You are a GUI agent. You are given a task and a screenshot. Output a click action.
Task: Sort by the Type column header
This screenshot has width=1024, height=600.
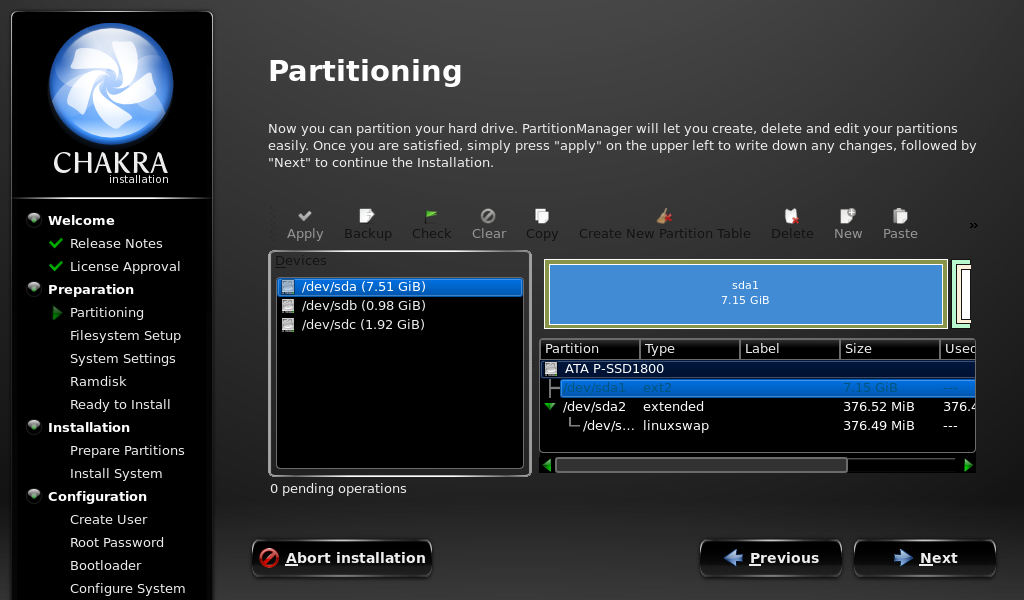tap(690, 349)
